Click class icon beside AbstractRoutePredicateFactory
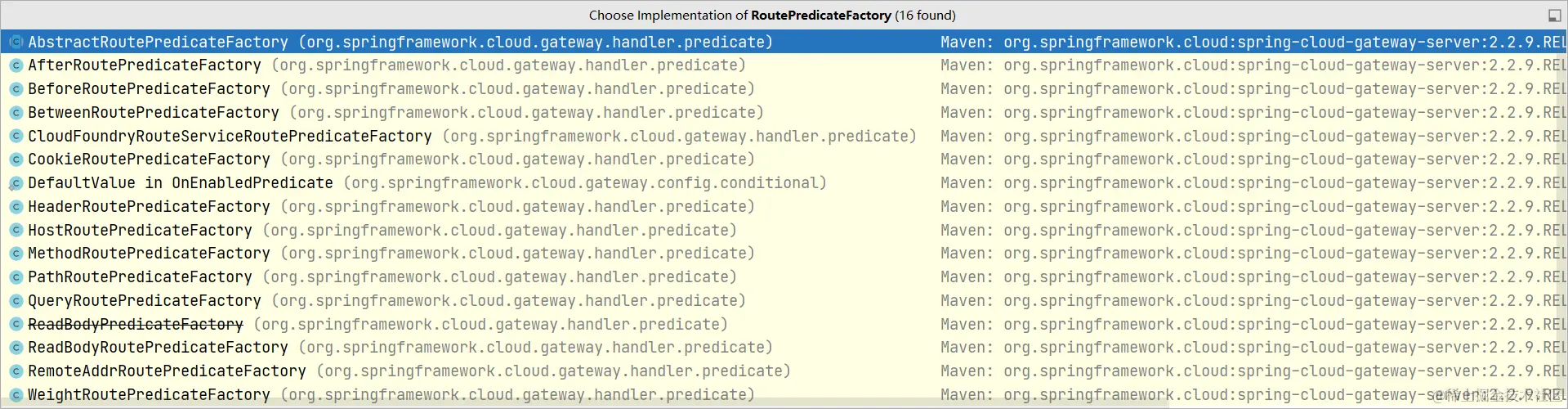 pyautogui.click(x=16, y=42)
